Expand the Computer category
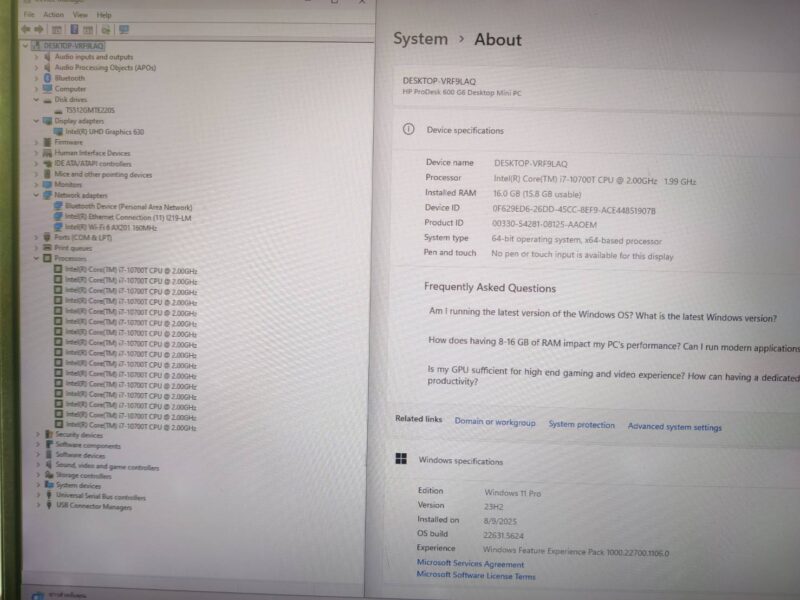The width and height of the screenshot is (800, 600). tap(37, 89)
